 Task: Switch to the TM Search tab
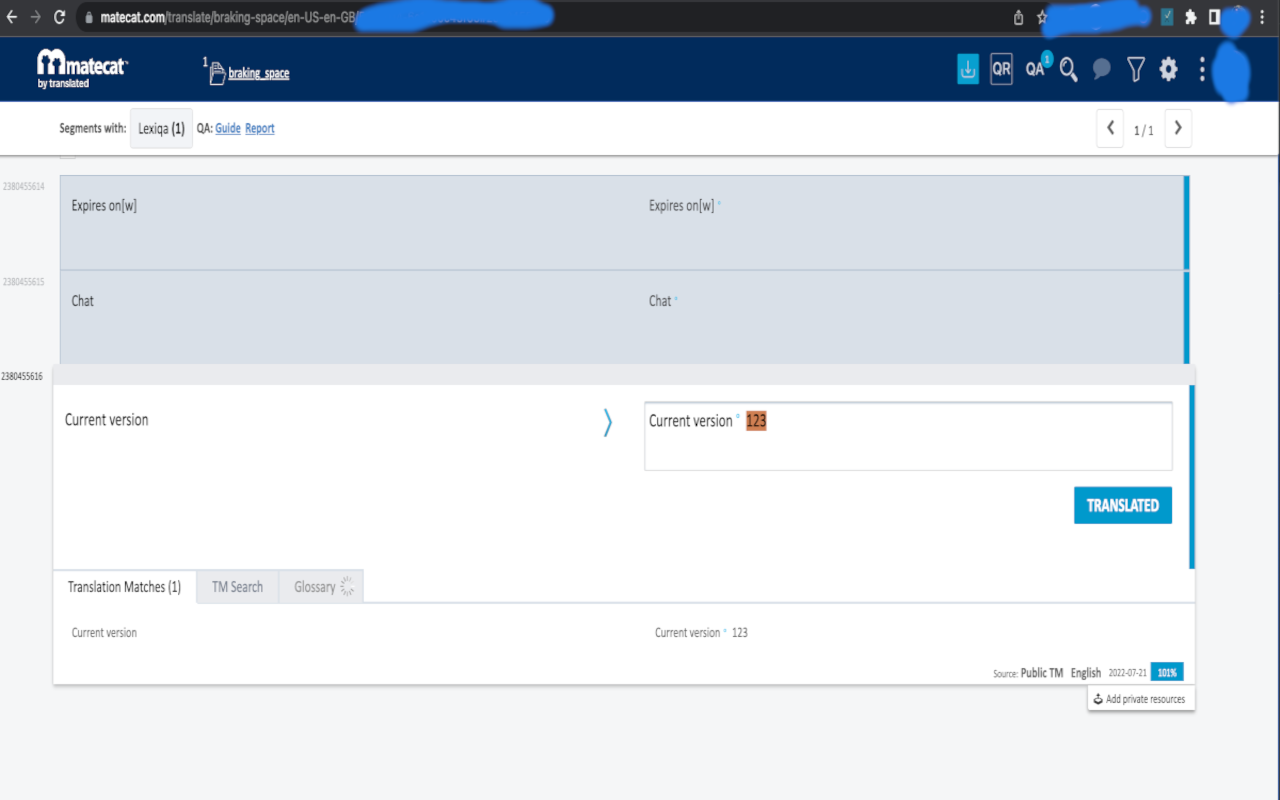point(237,587)
